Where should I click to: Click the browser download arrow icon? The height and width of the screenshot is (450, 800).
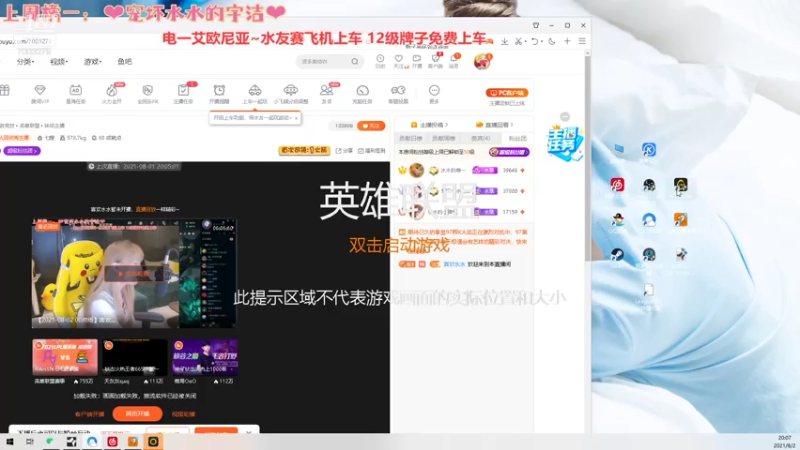[x=504, y=41]
